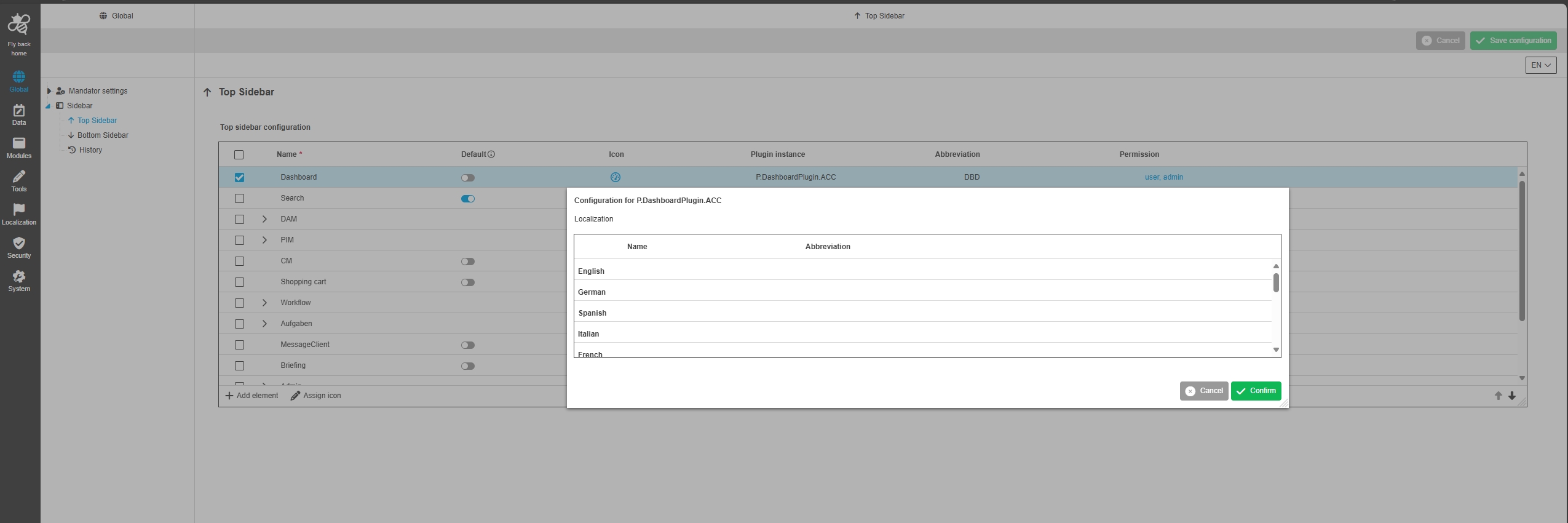Check the CM row checkbox
This screenshot has height=523, width=1568.
coord(239,261)
